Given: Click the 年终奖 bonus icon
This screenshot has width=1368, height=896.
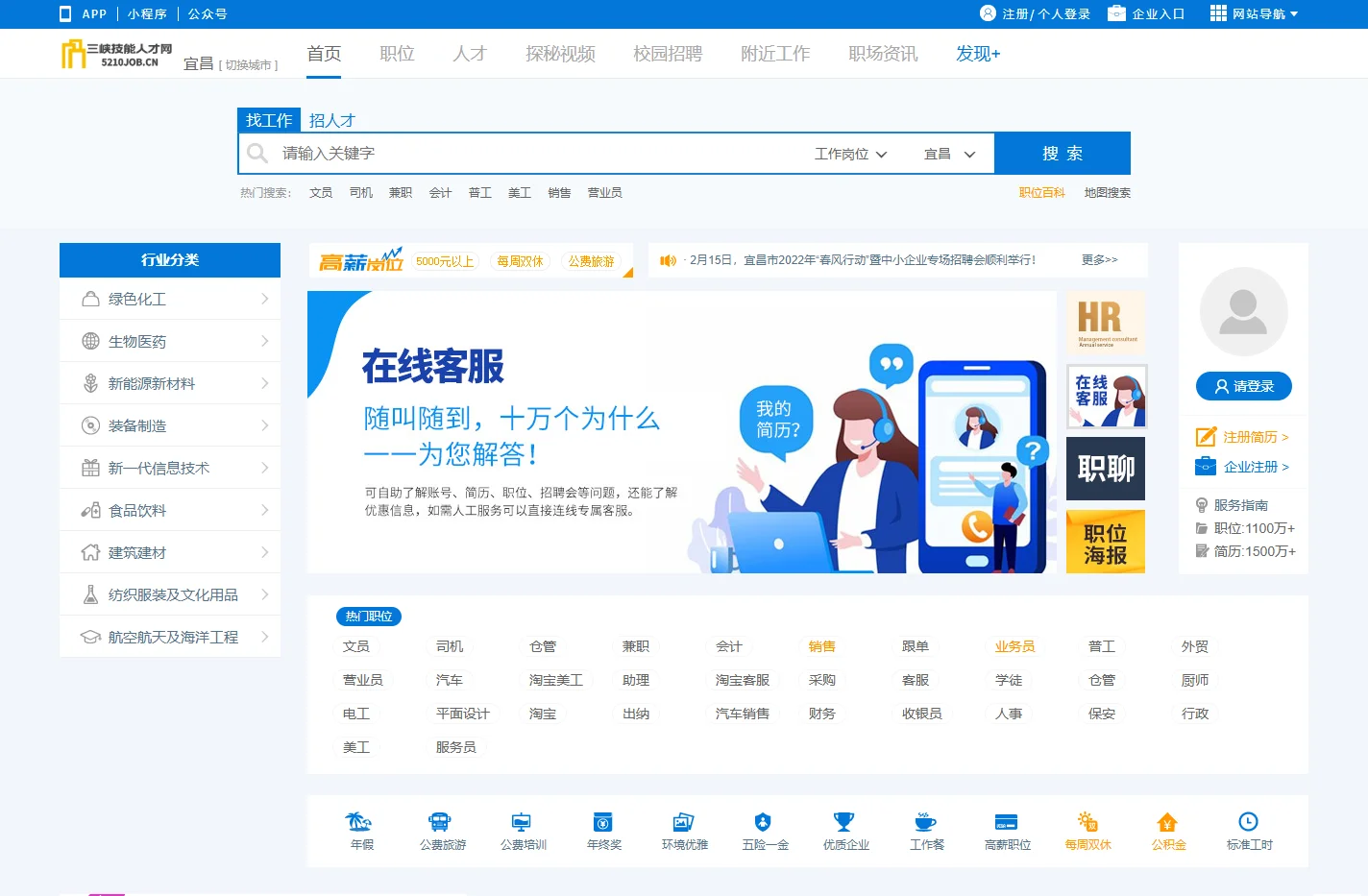Looking at the screenshot, I should (x=602, y=821).
